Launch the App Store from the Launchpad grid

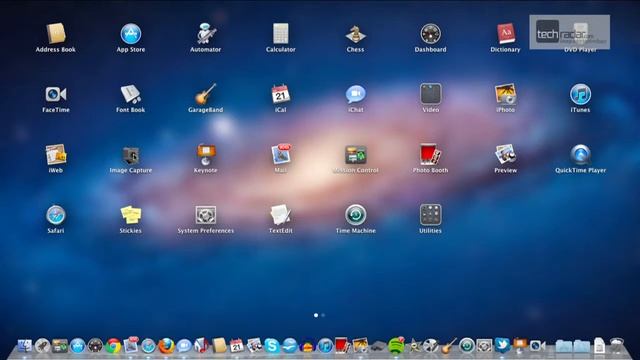pos(131,33)
